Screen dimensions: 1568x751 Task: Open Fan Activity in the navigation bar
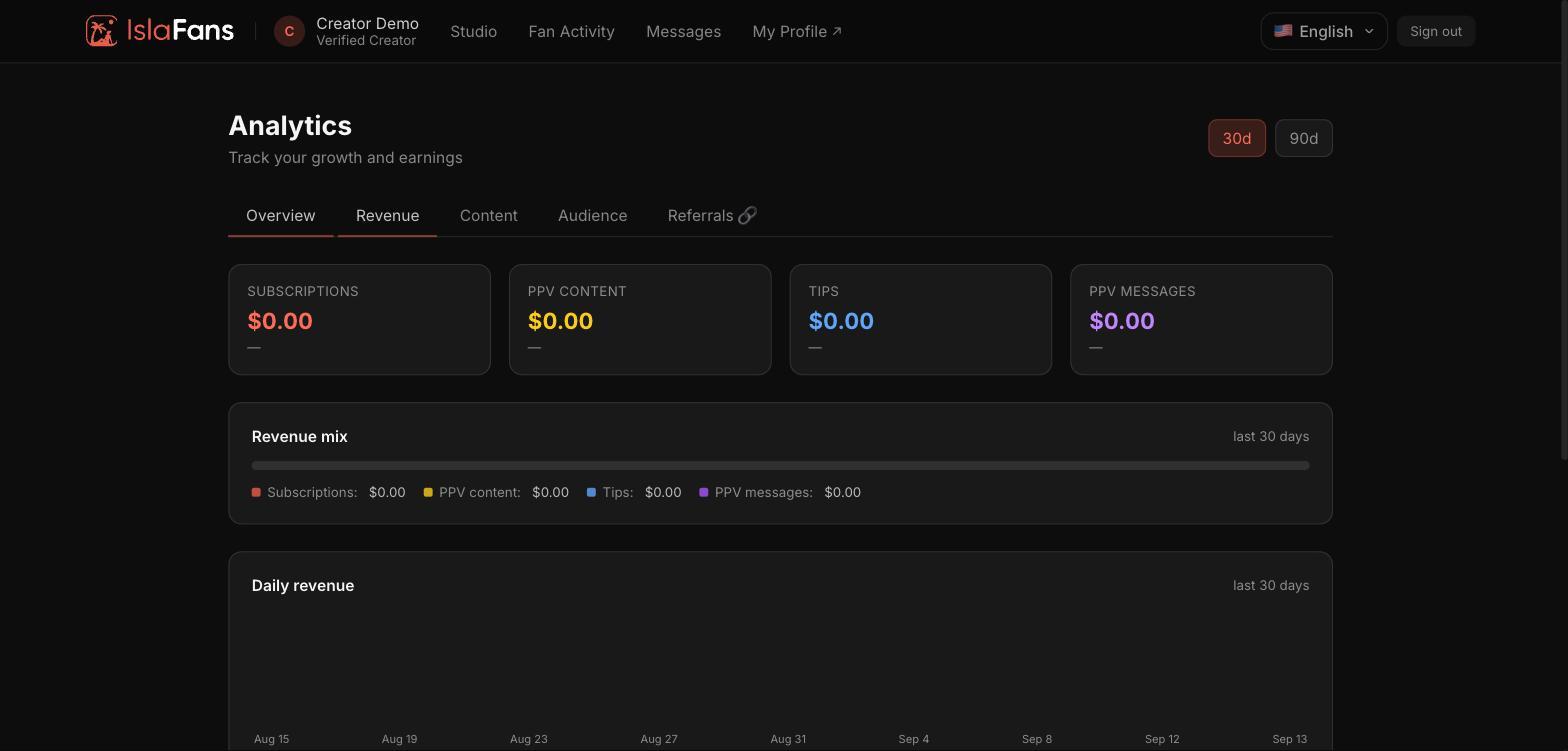572,31
